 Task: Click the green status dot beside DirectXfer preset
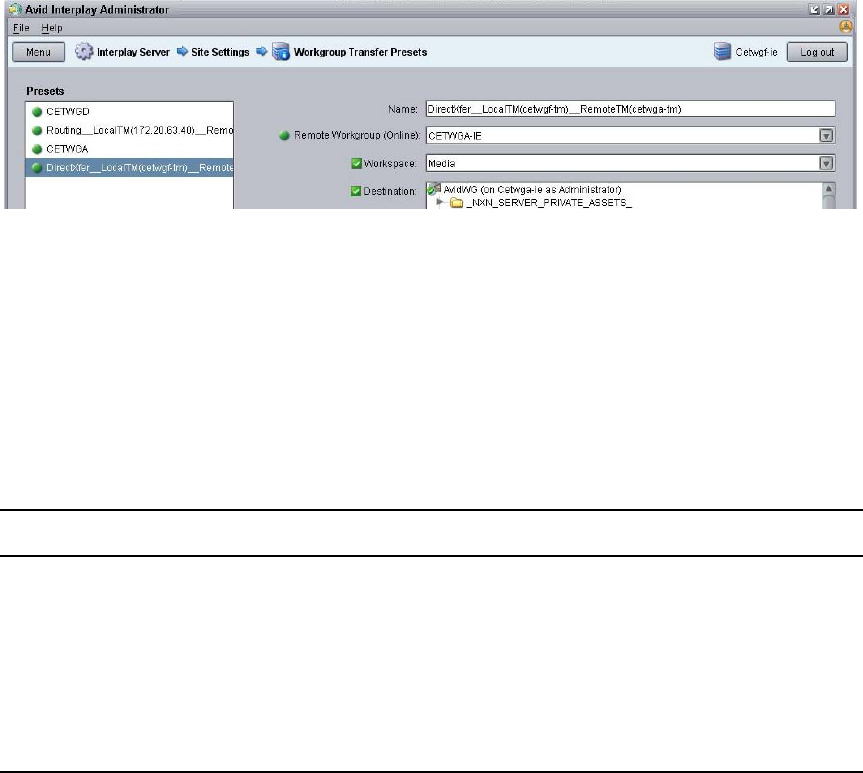click(x=37, y=168)
